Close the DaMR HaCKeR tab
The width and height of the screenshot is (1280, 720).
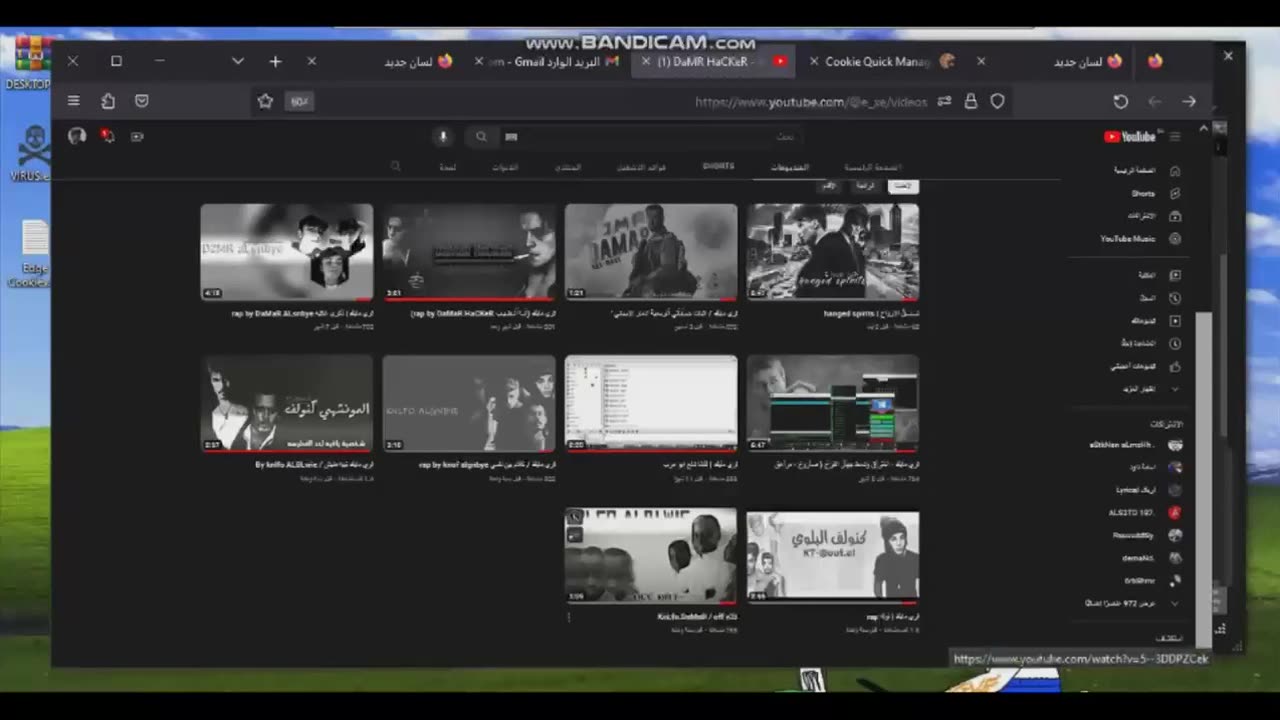(645, 61)
